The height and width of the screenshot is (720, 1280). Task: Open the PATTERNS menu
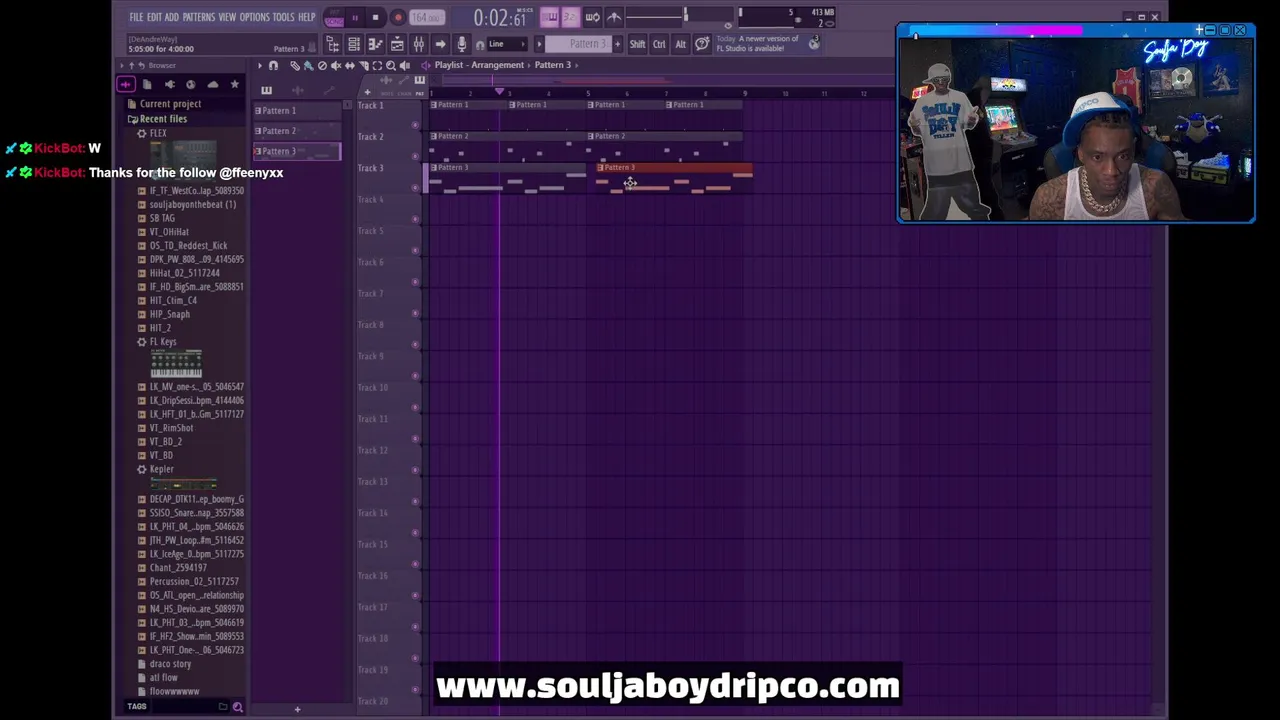tap(199, 17)
